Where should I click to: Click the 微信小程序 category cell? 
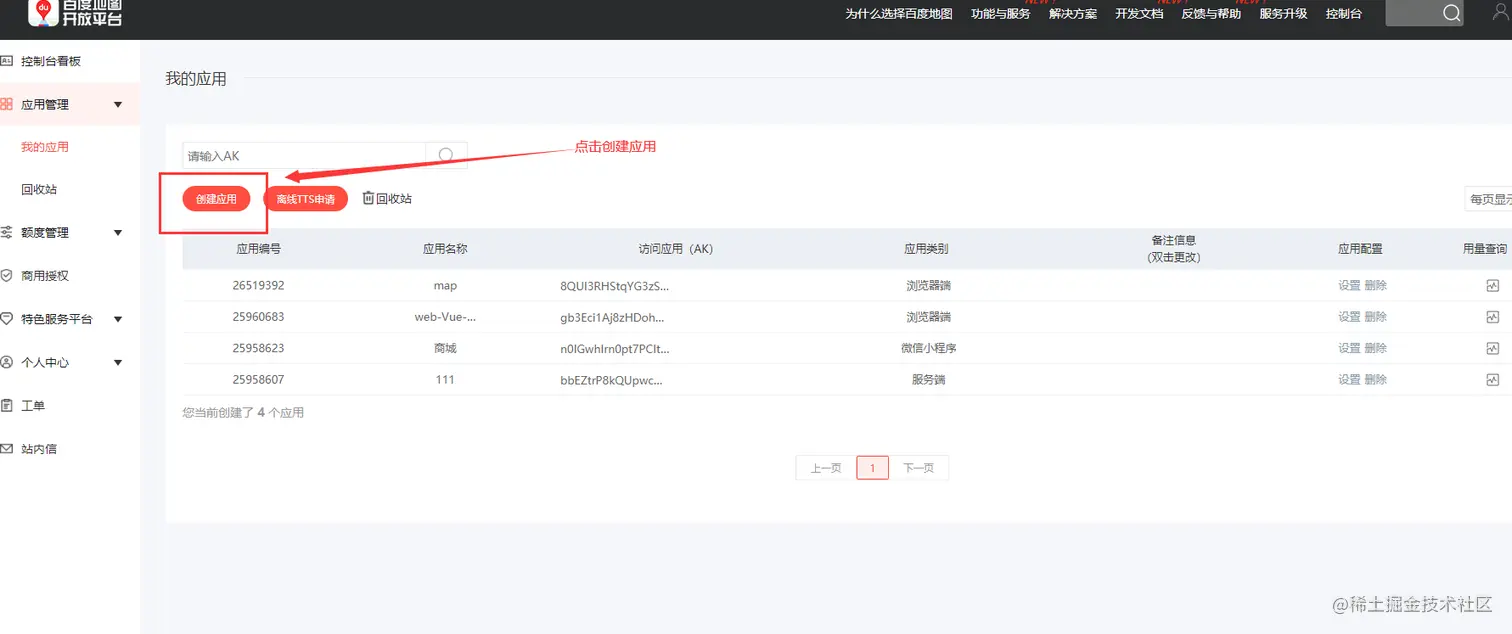[929, 348]
